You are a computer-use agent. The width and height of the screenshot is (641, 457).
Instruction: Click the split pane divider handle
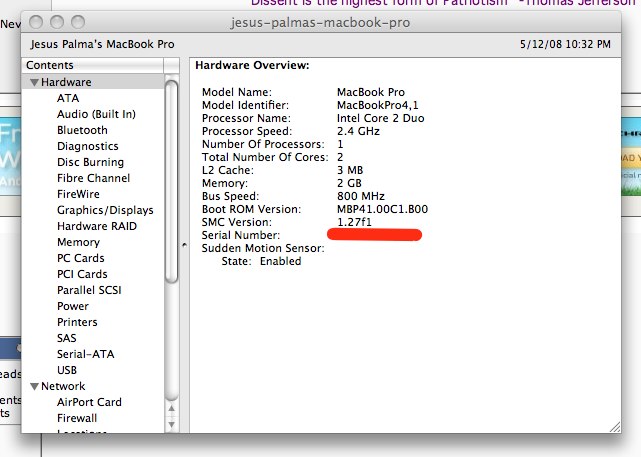coord(184,245)
